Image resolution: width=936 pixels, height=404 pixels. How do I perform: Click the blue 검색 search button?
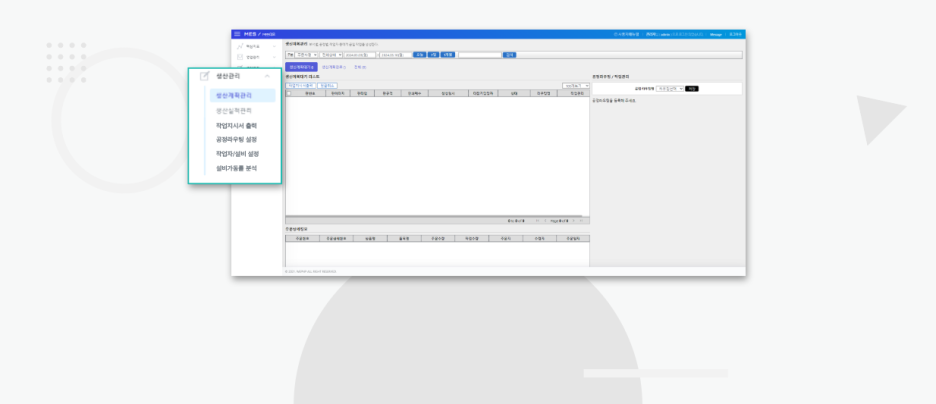509,55
